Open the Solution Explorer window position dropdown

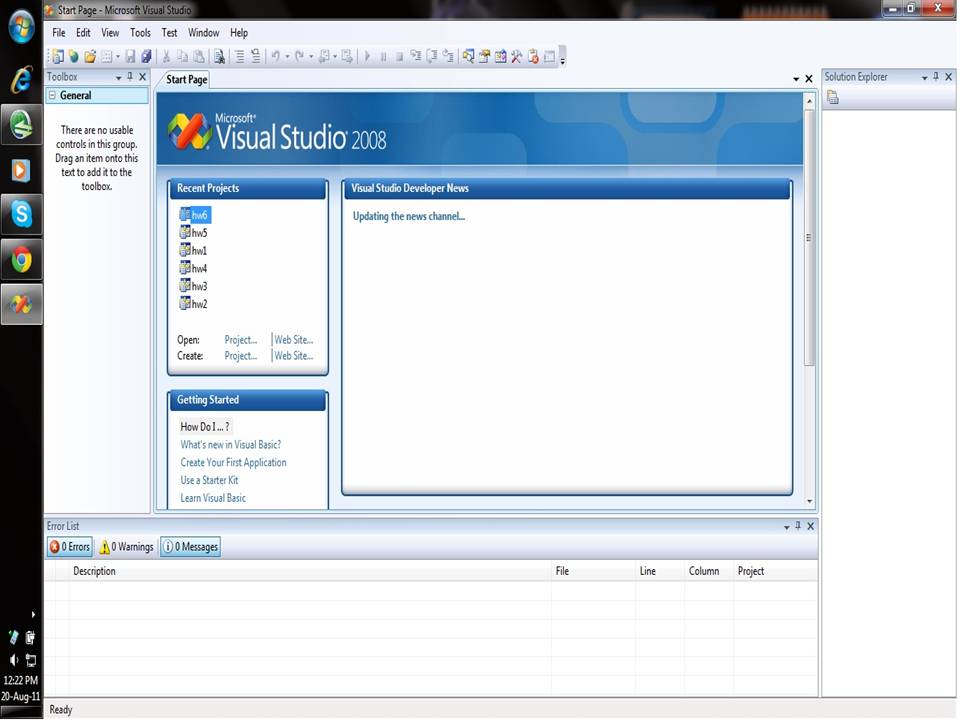click(x=924, y=78)
